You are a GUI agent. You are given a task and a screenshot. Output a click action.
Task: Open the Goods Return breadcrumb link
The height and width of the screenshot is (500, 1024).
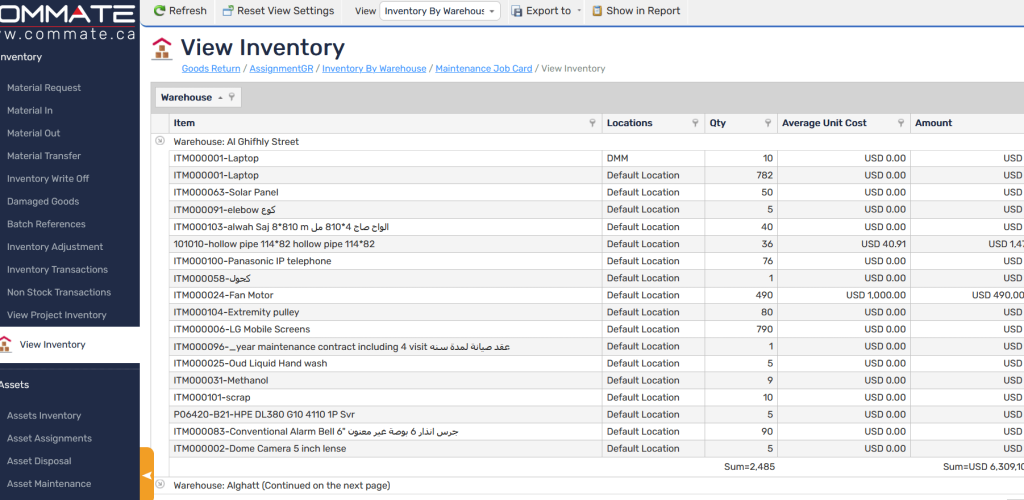click(210, 69)
